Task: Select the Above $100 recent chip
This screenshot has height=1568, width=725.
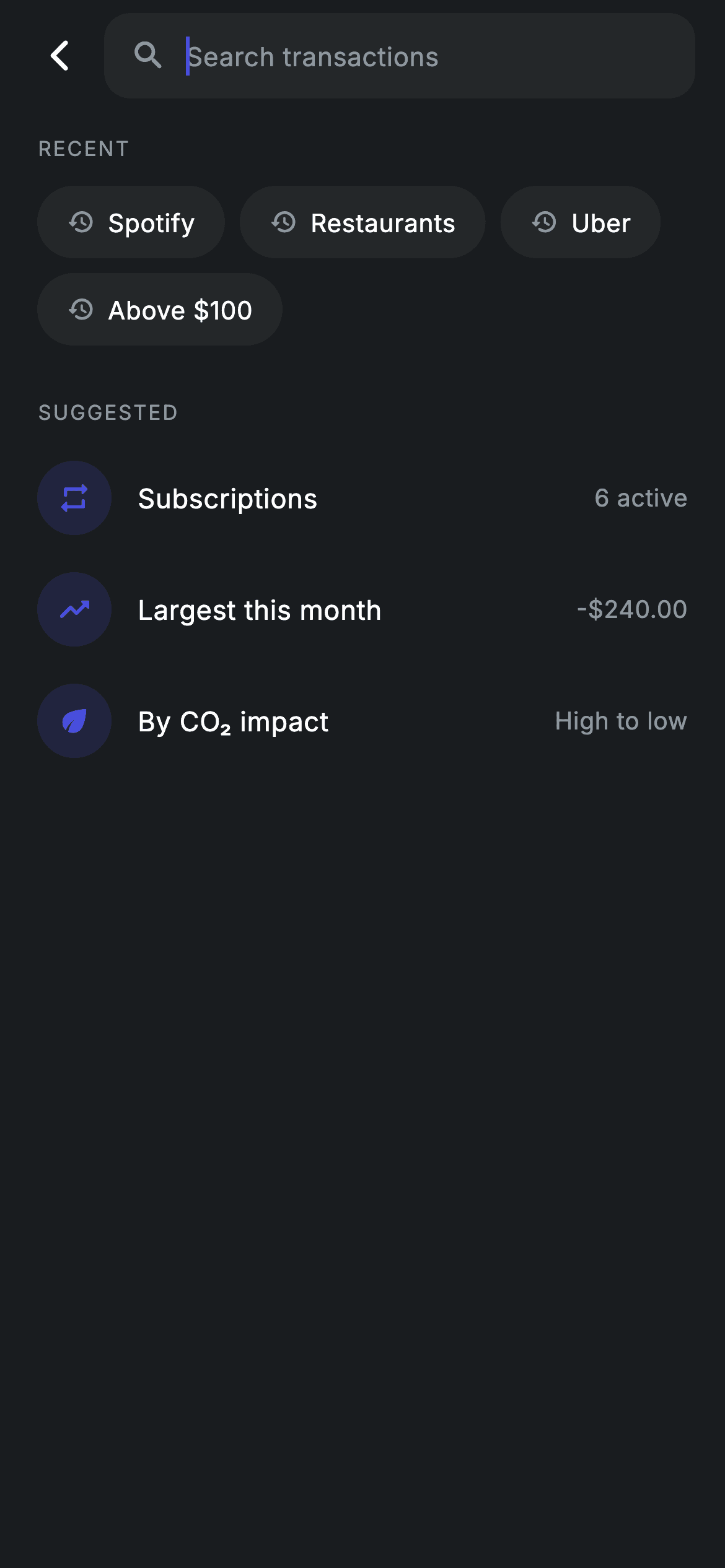Action: tap(160, 310)
